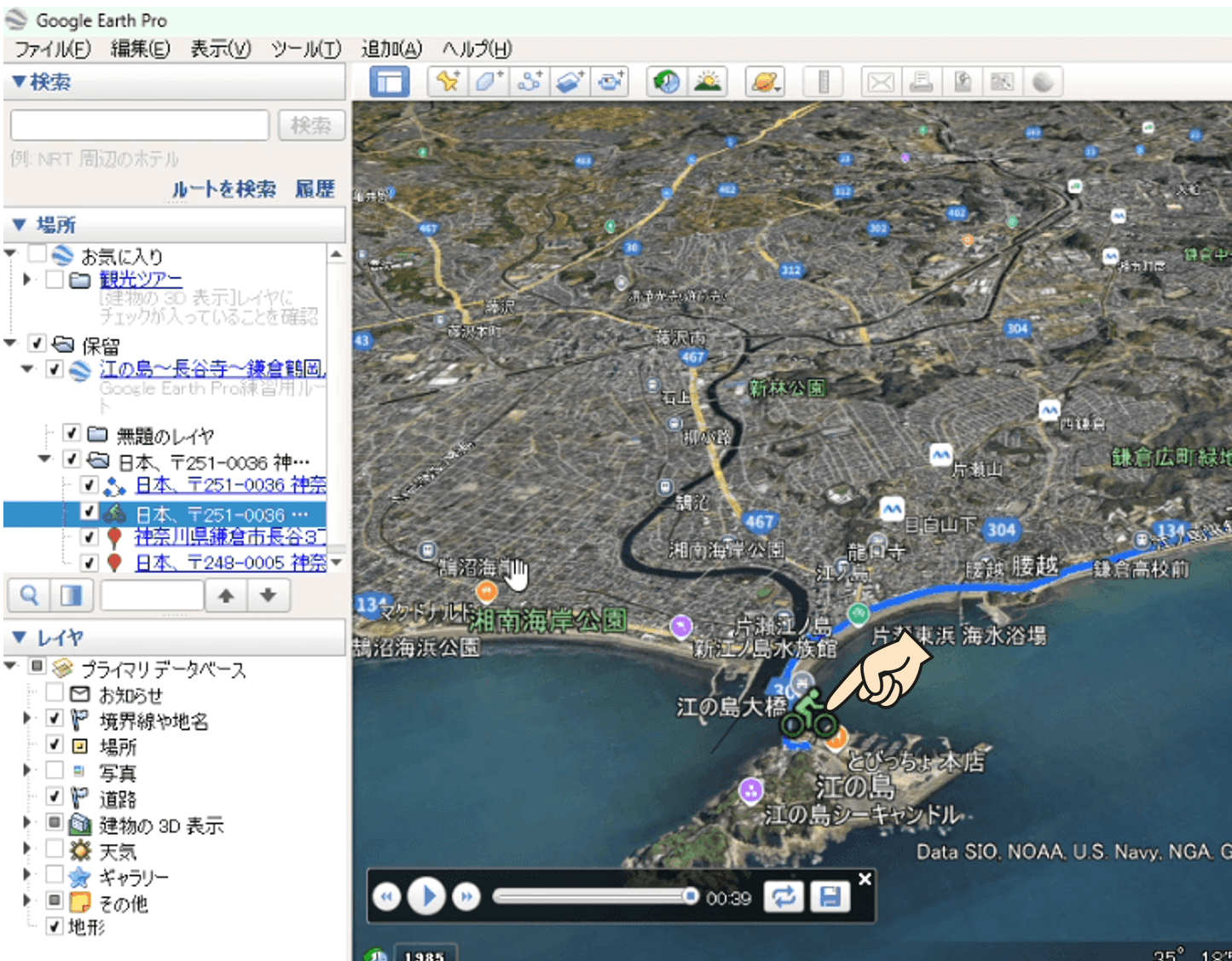Open the Record a Tour tool
Image resolution: width=1232 pixels, height=961 pixels.
tap(610, 82)
